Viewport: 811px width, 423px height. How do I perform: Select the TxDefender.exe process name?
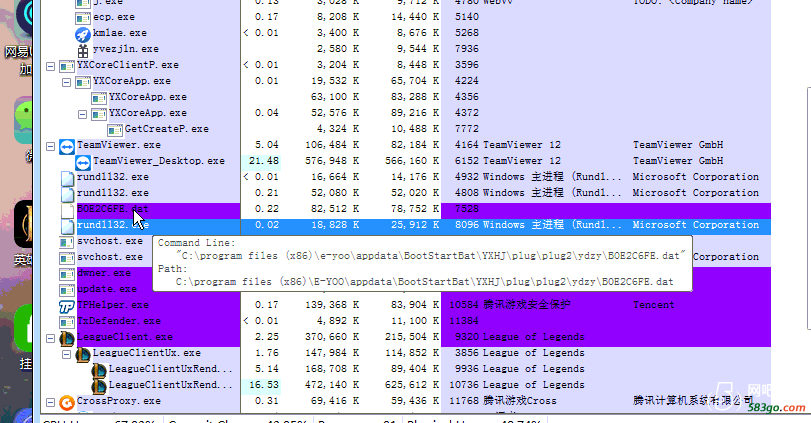point(119,321)
